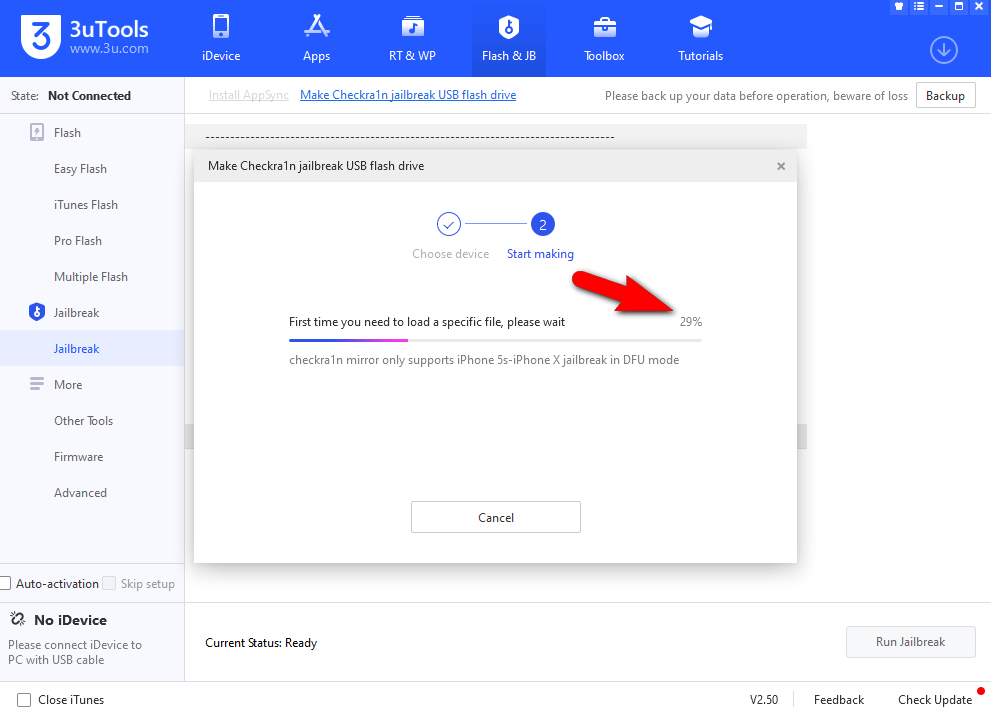Image resolution: width=991 pixels, height=711 pixels.
Task: Click the Start making step label
Action: click(540, 253)
